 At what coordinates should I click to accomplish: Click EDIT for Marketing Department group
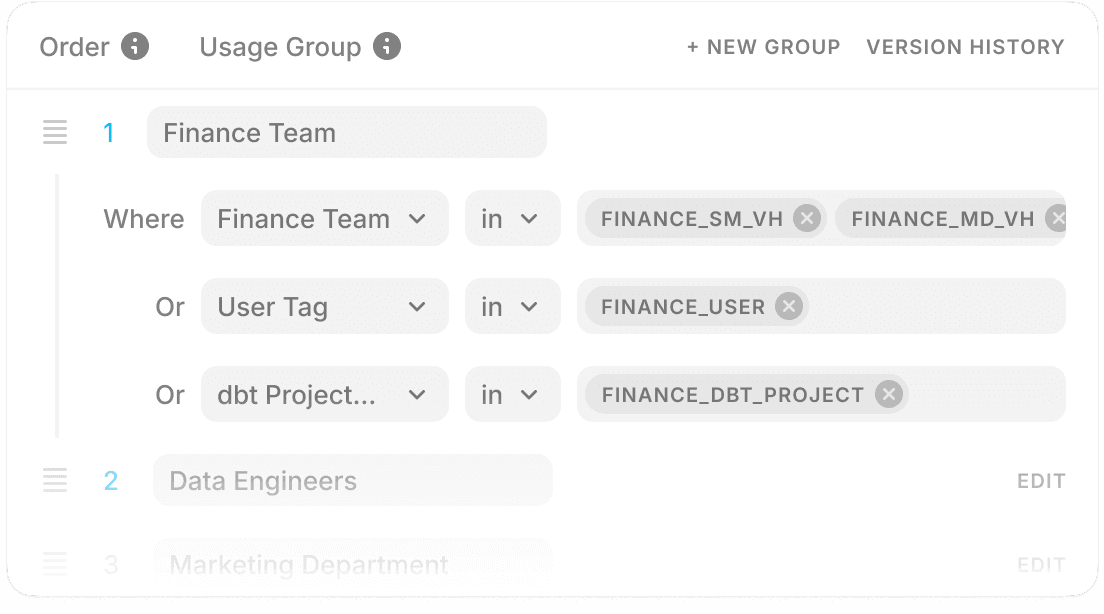tap(1041, 565)
